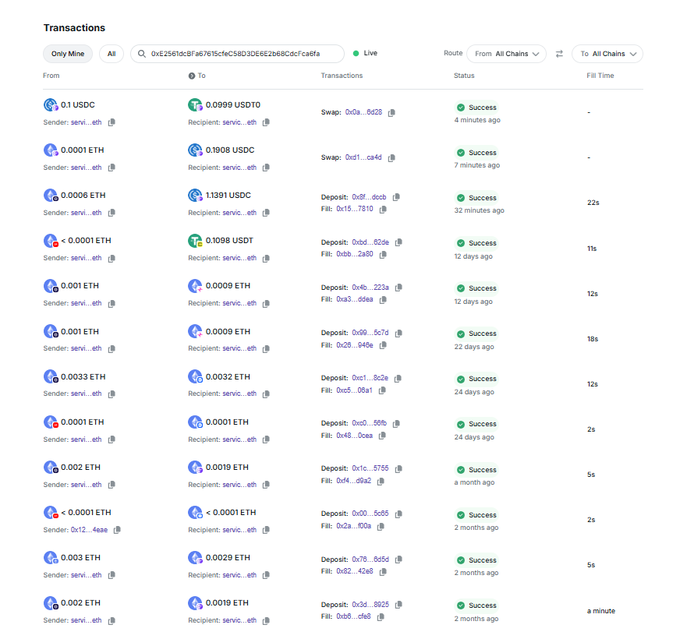Click the '32 minutes ago' timestamp
The height and width of the screenshot is (639, 680).
coord(479,210)
